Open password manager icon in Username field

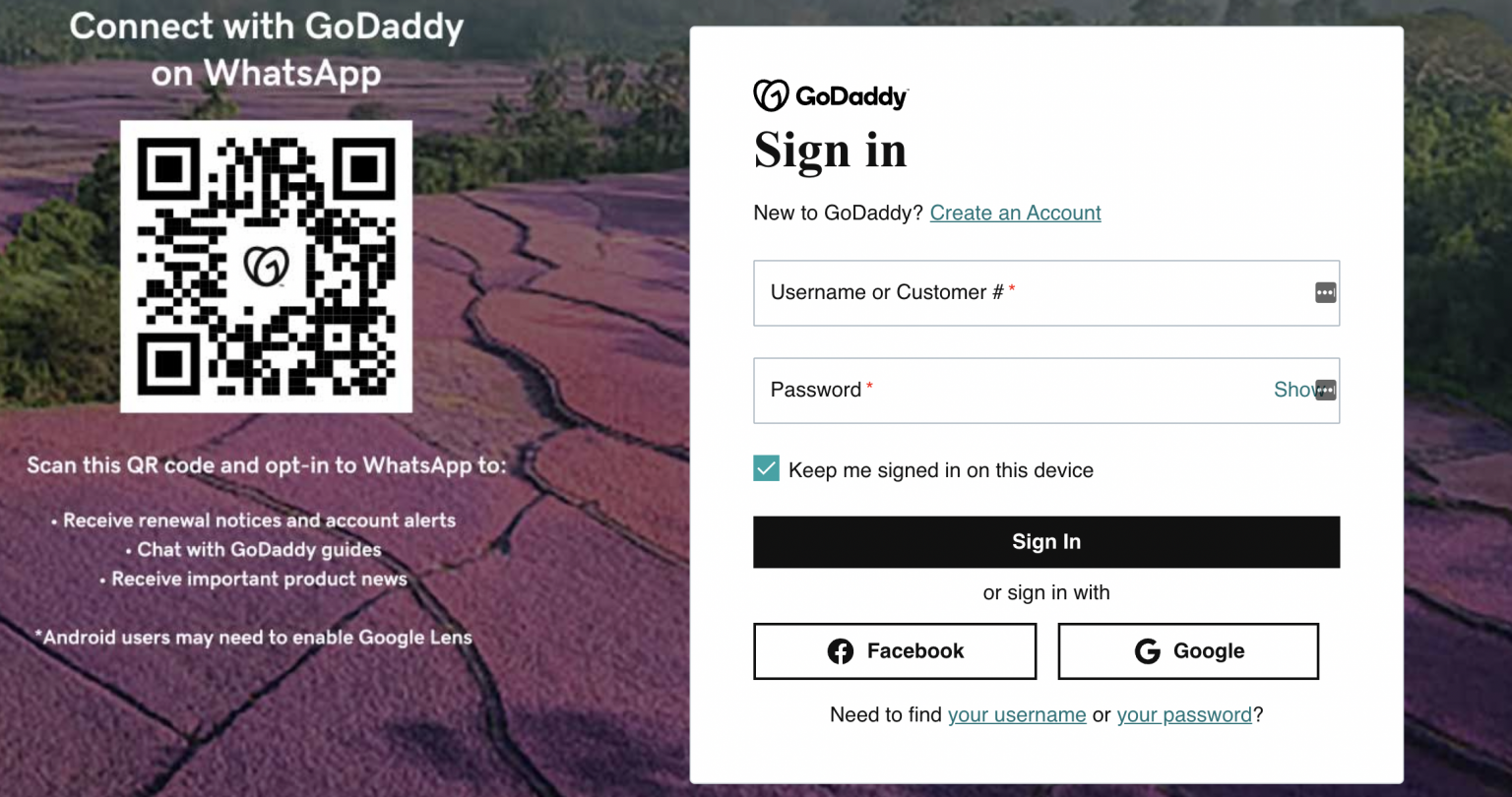(1325, 292)
